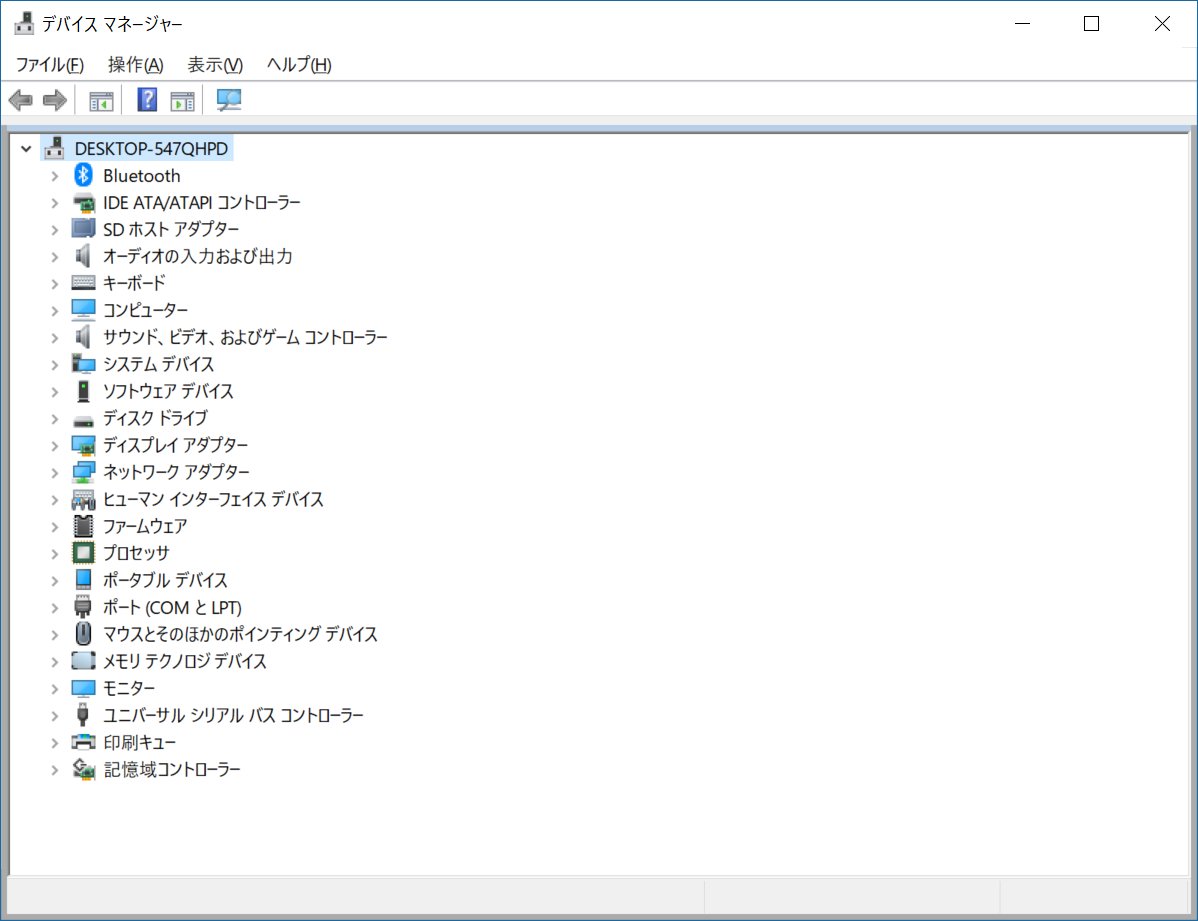Toggle the action pane toolbar icon
The width and height of the screenshot is (1198, 921).
click(183, 100)
